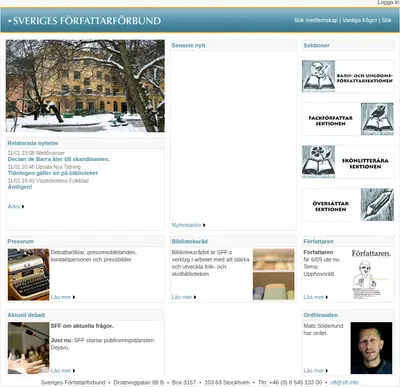Open news Declan de Barra åter till skandinavien
The image size is (400, 387).
(59, 159)
